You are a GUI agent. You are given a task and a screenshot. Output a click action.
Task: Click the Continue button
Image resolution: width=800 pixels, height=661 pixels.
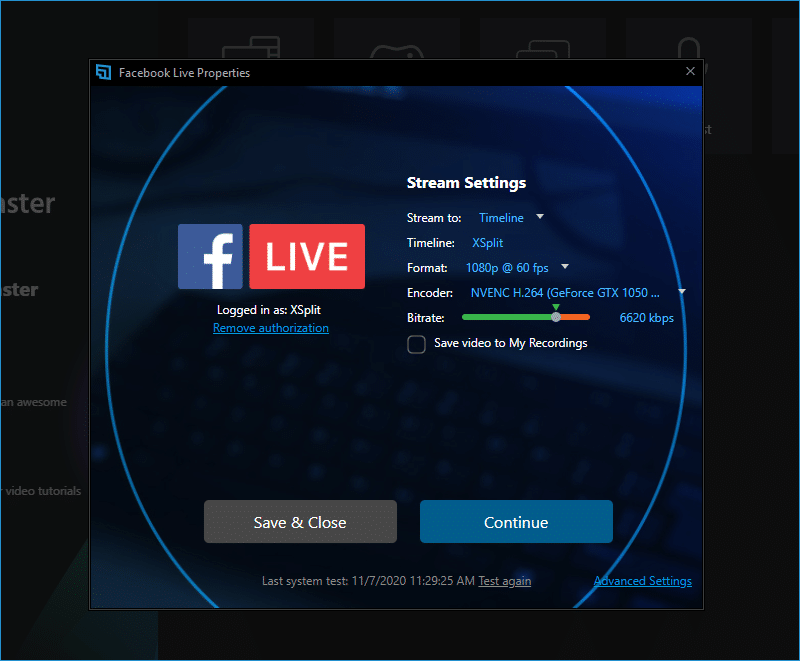point(516,522)
